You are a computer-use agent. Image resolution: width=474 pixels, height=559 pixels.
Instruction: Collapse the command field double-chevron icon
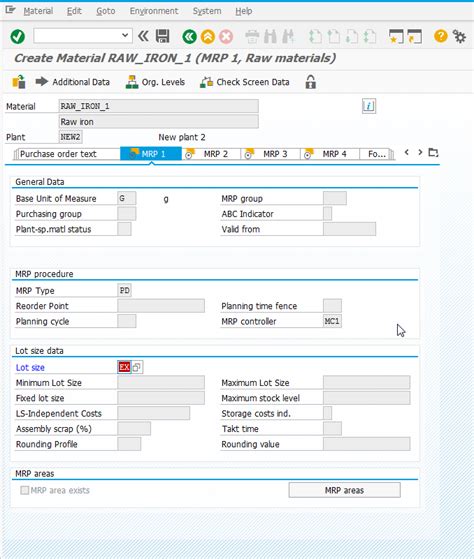(x=143, y=36)
